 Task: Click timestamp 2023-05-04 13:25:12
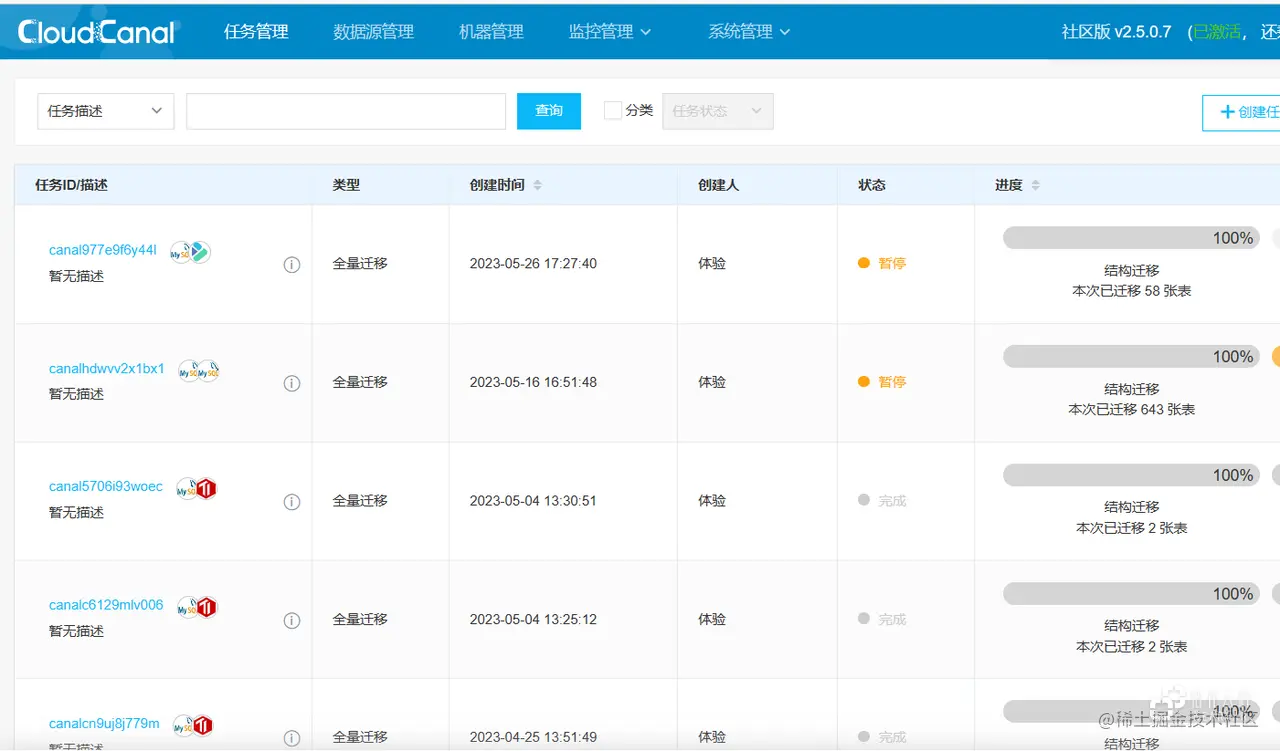point(533,619)
